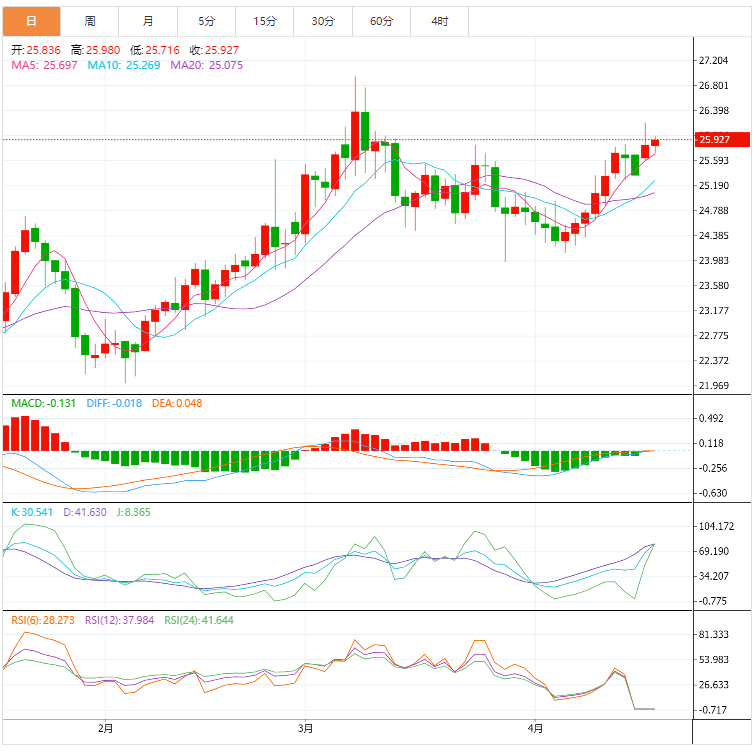Click the 21.969 price axis label
The height and width of the screenshot is (756, 755).
[714, 386]
